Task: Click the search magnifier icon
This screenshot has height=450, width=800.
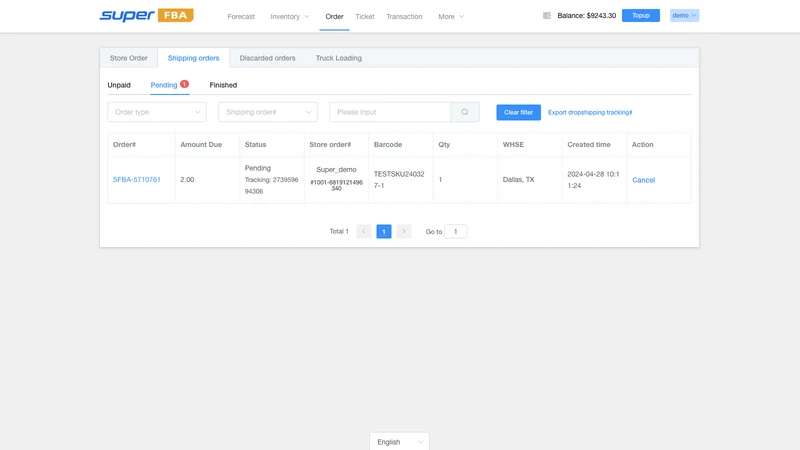Action: coord(465,112)
